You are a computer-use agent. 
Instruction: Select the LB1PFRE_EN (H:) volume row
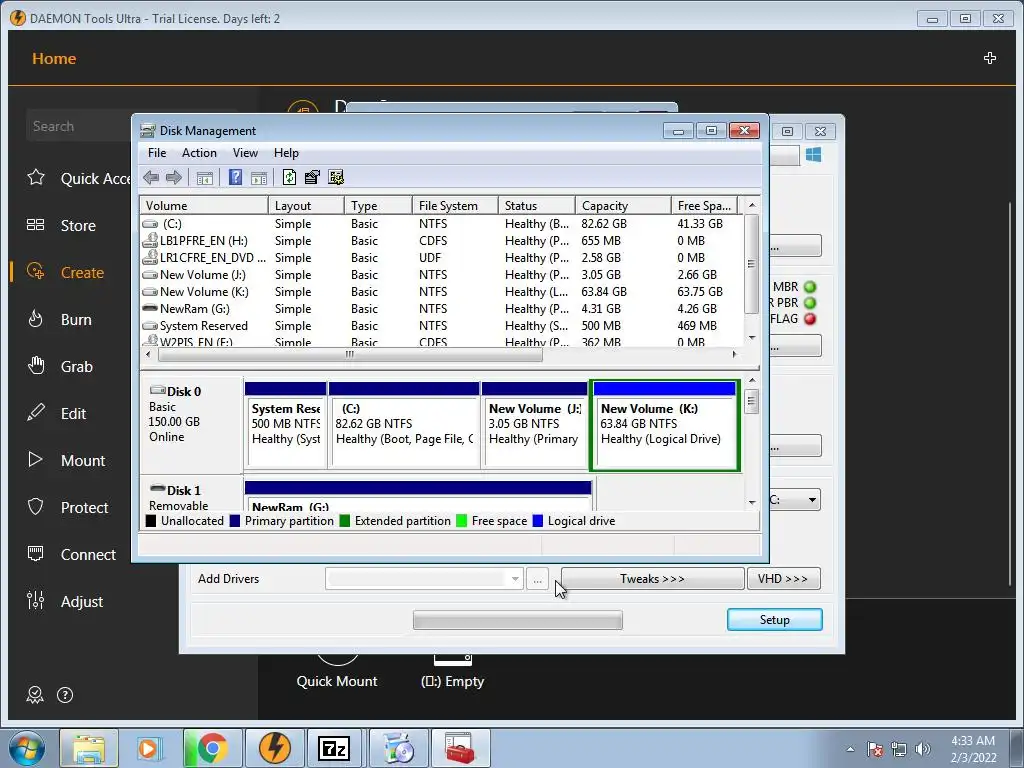(441, 240)
